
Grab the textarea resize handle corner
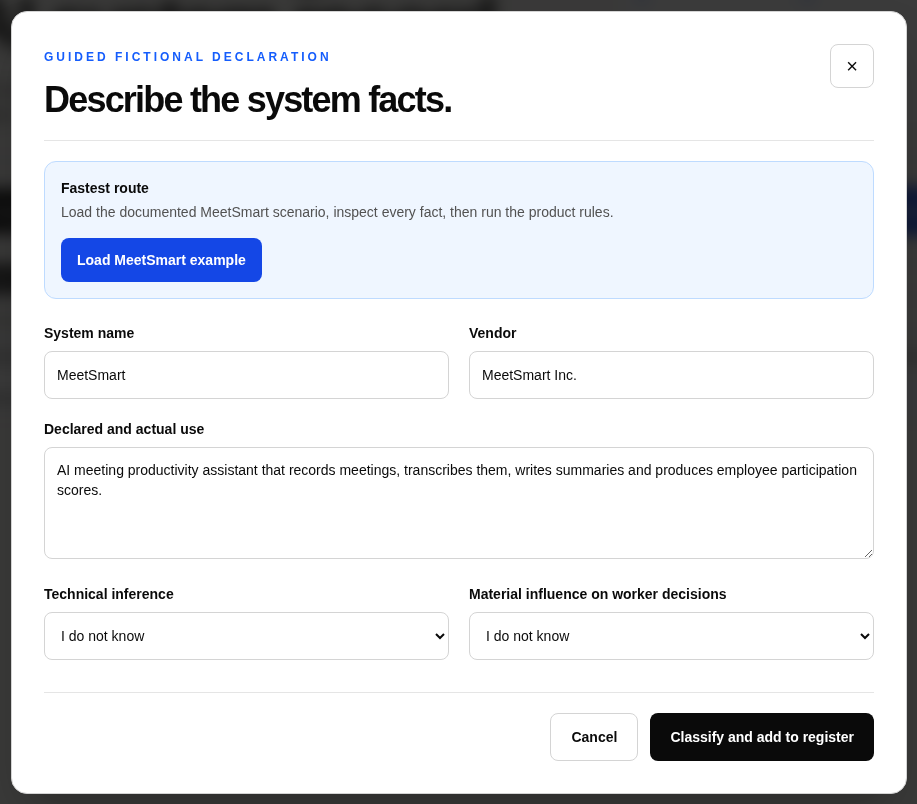(x=868, y=553)
